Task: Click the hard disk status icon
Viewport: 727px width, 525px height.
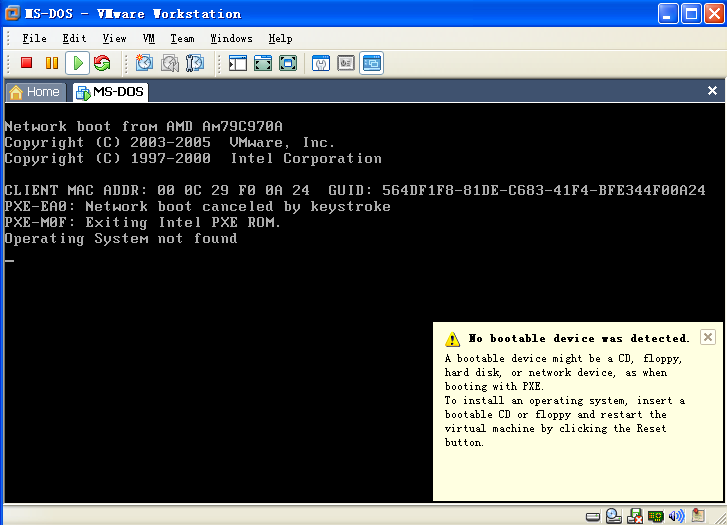Action: coord(593,516)
